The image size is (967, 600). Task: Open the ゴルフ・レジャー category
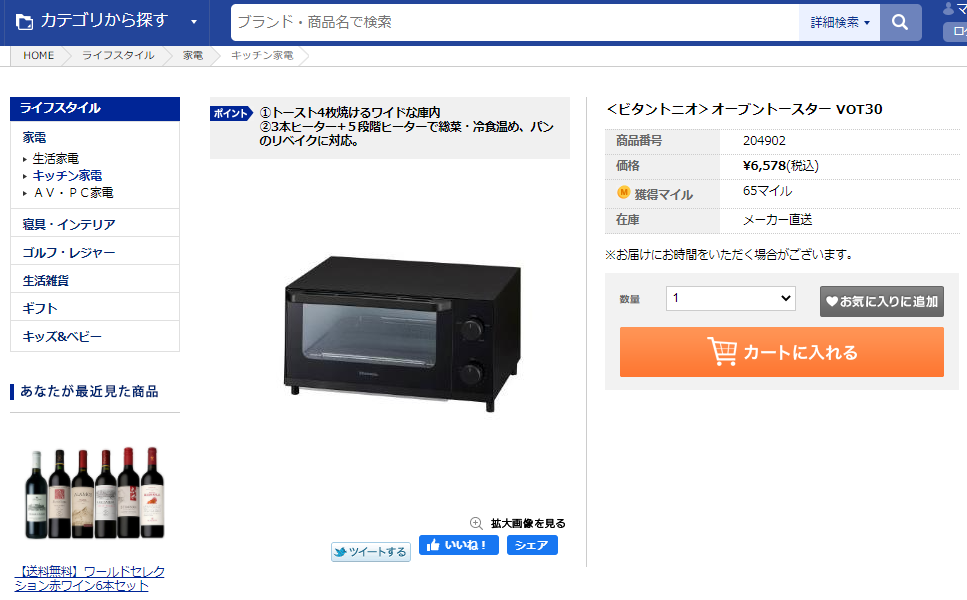click(x=69, y=253)
